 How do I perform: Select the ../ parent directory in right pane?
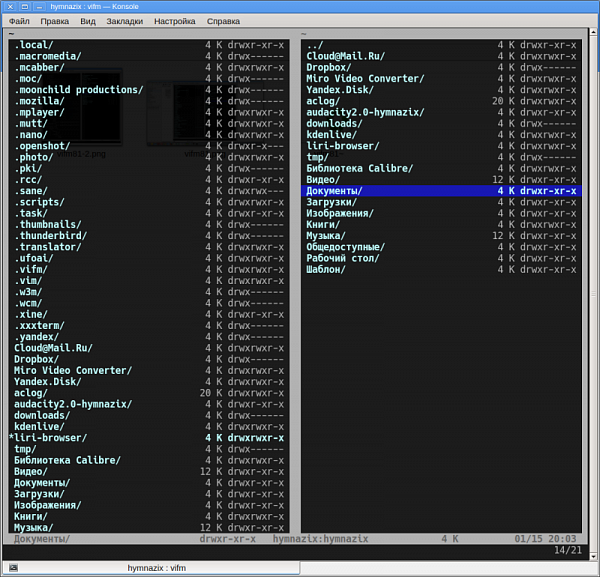click(x=441, y=45)
